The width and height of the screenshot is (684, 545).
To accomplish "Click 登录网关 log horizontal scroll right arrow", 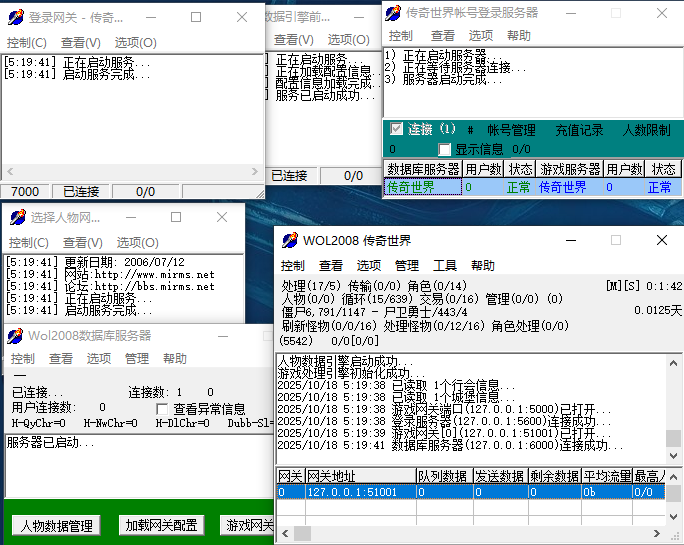I will pyautogui.click(x=255, y=171).
